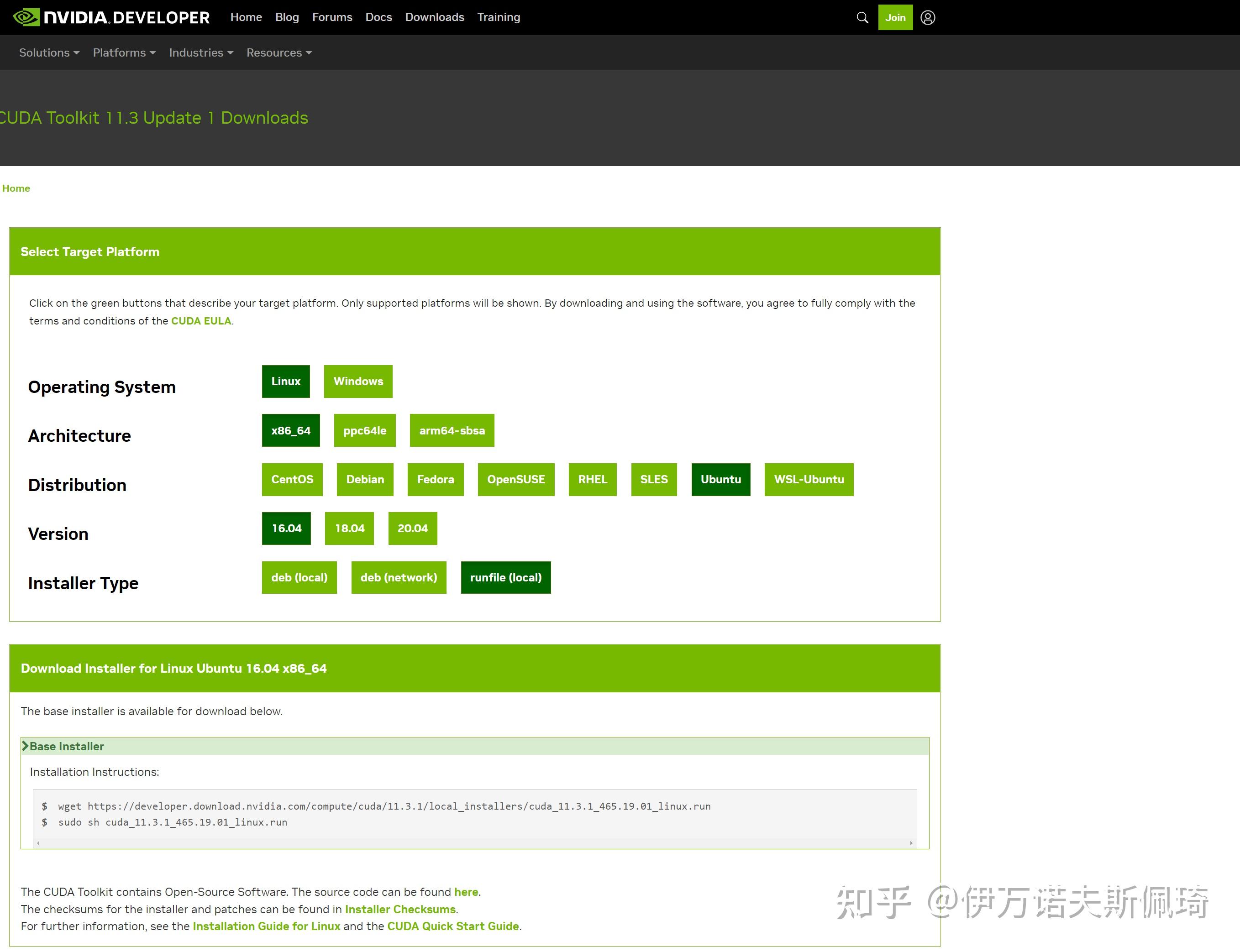Open the search magnifier icon
Screen dimensions: 1240x952
click(862, 17)
